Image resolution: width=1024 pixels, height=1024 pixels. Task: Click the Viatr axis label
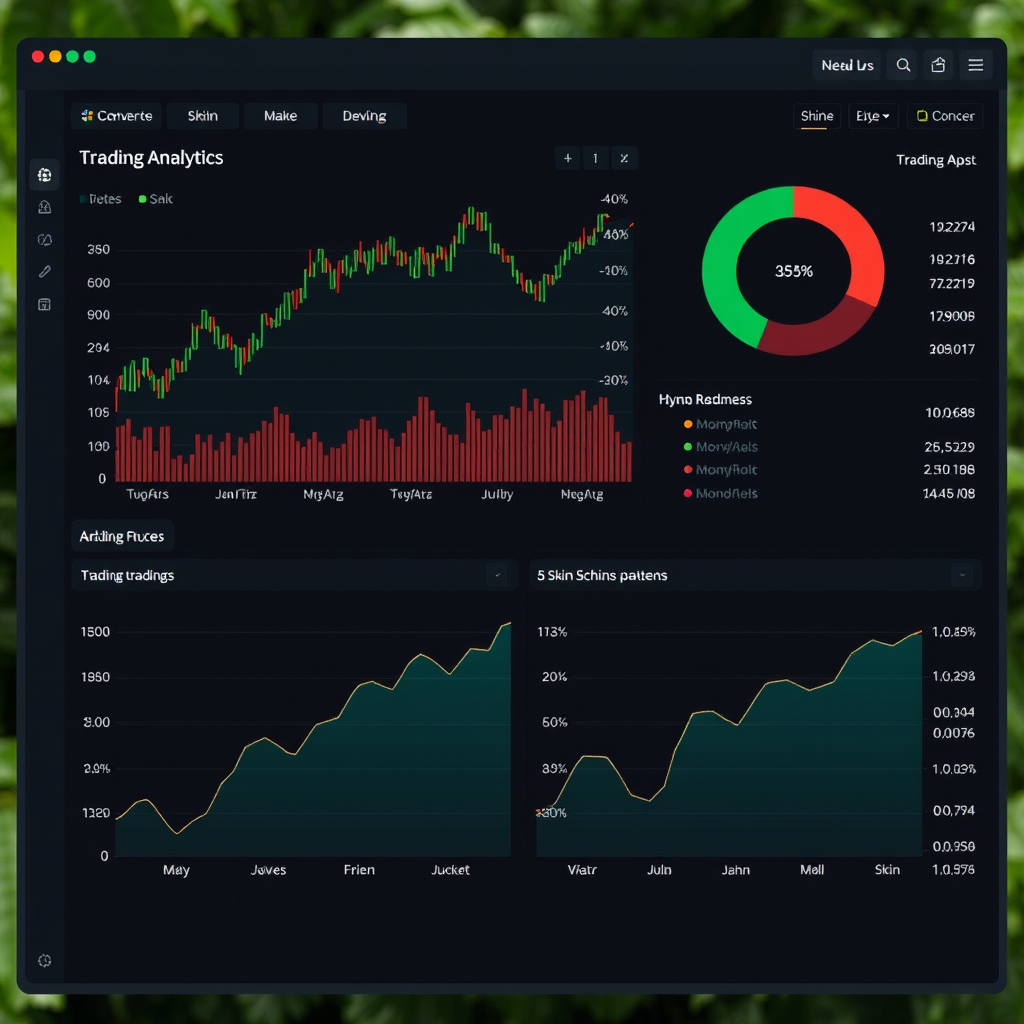[x=582, y=870]
